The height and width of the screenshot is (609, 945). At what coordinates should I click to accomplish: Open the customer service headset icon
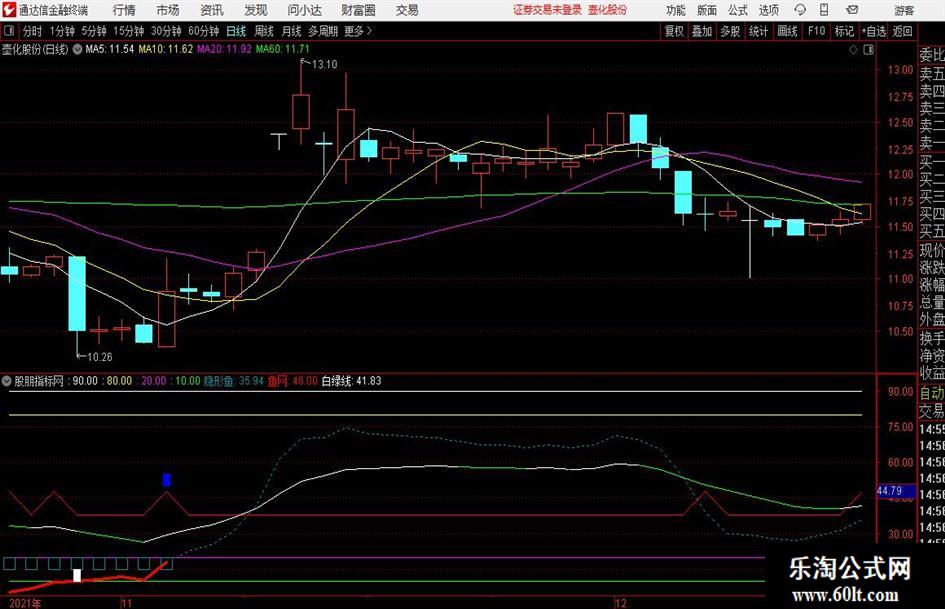(800, 10)
